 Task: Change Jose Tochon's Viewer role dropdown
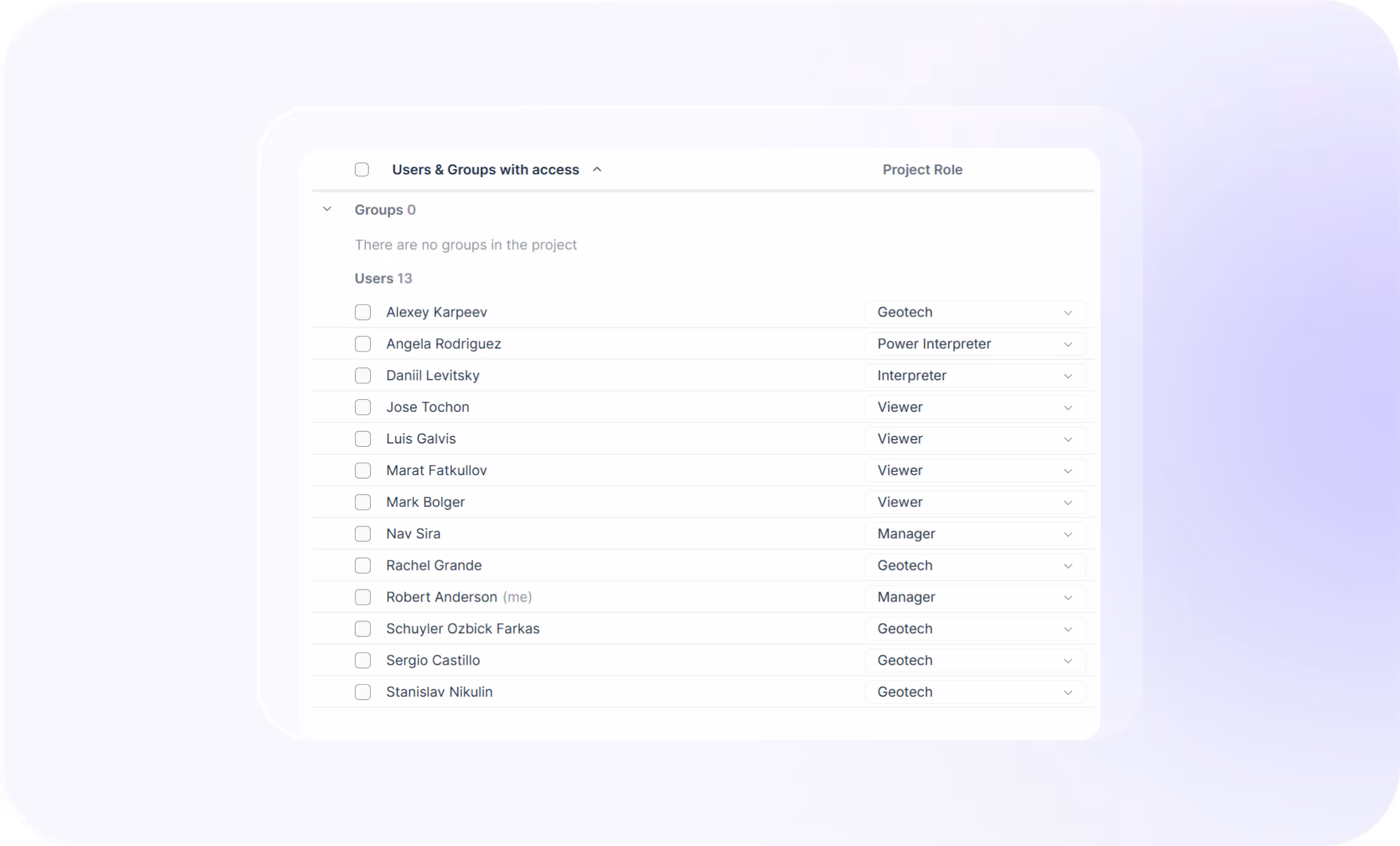coord(974,408)
